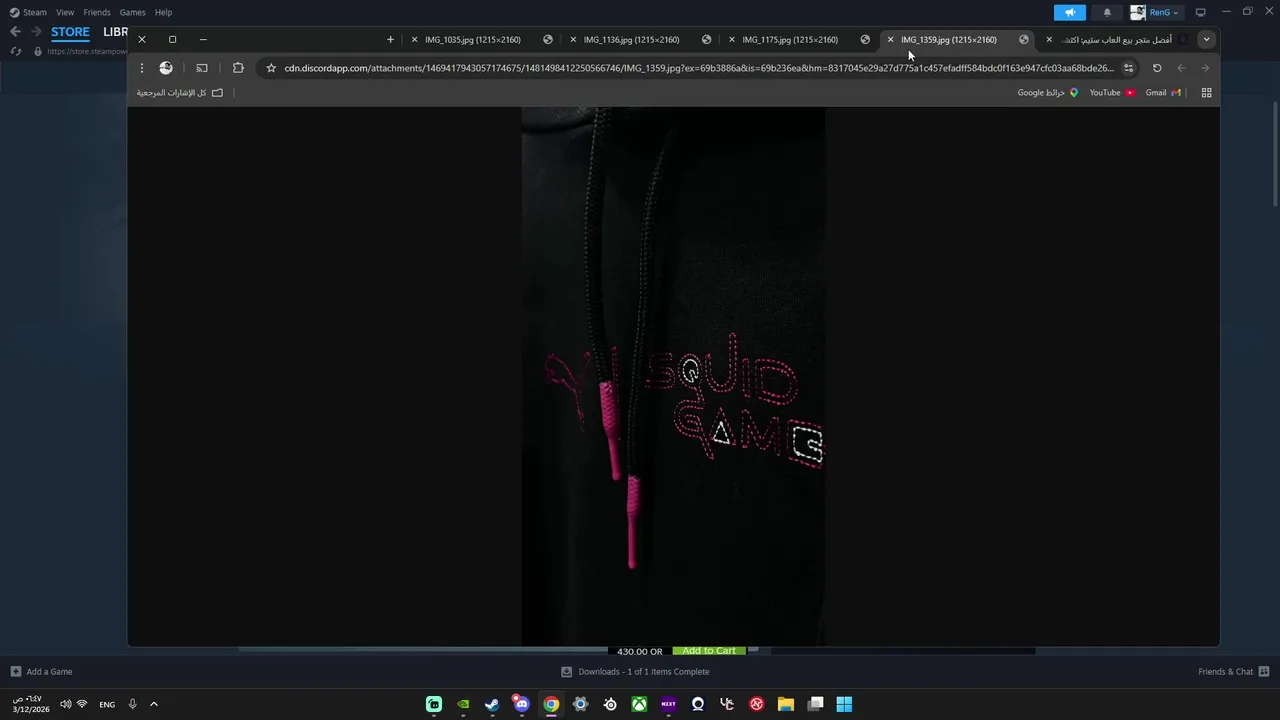Viewport: 1280px width, 720px height.
Task: Bookmark this page with the star icon
Action: tap(271, 68)
